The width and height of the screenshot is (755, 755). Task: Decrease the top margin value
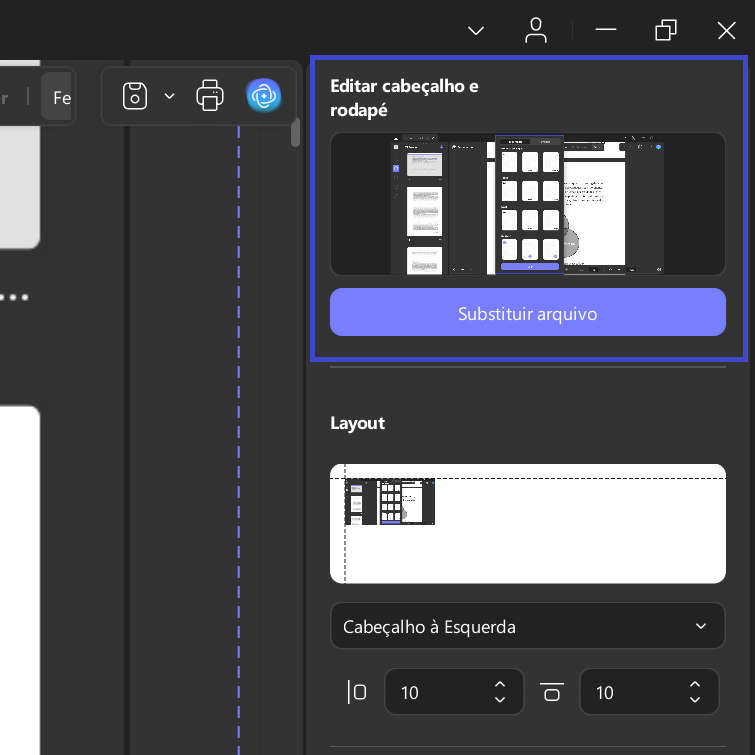coord(695,700)
